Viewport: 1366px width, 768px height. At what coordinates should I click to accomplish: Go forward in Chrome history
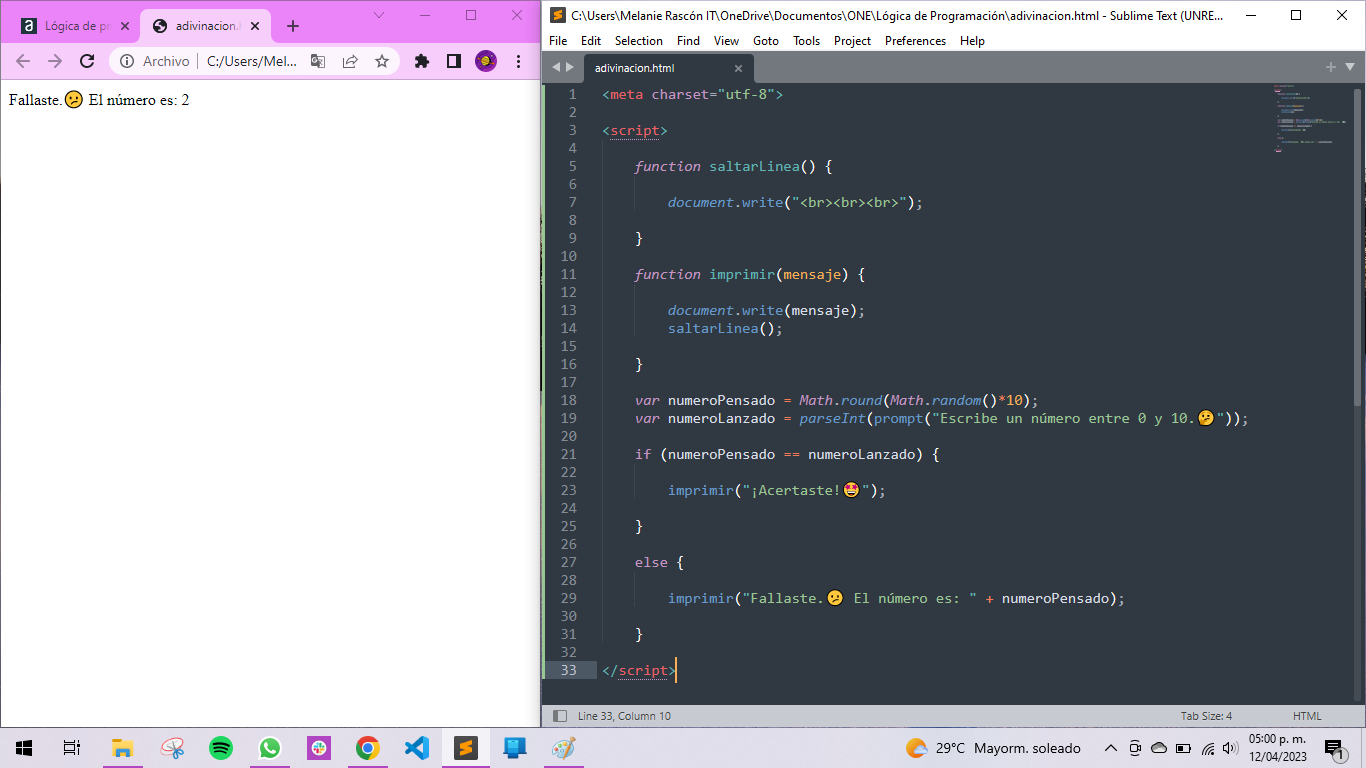tap(55, 61)
